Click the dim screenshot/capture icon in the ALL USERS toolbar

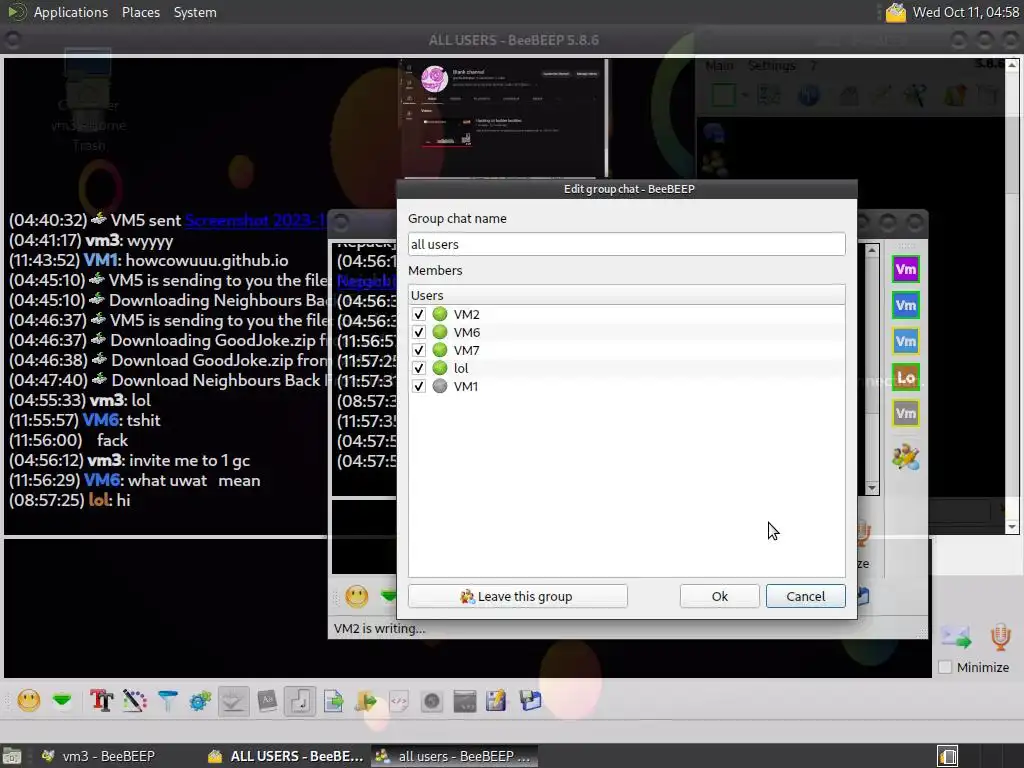click(x=432, y=701)
